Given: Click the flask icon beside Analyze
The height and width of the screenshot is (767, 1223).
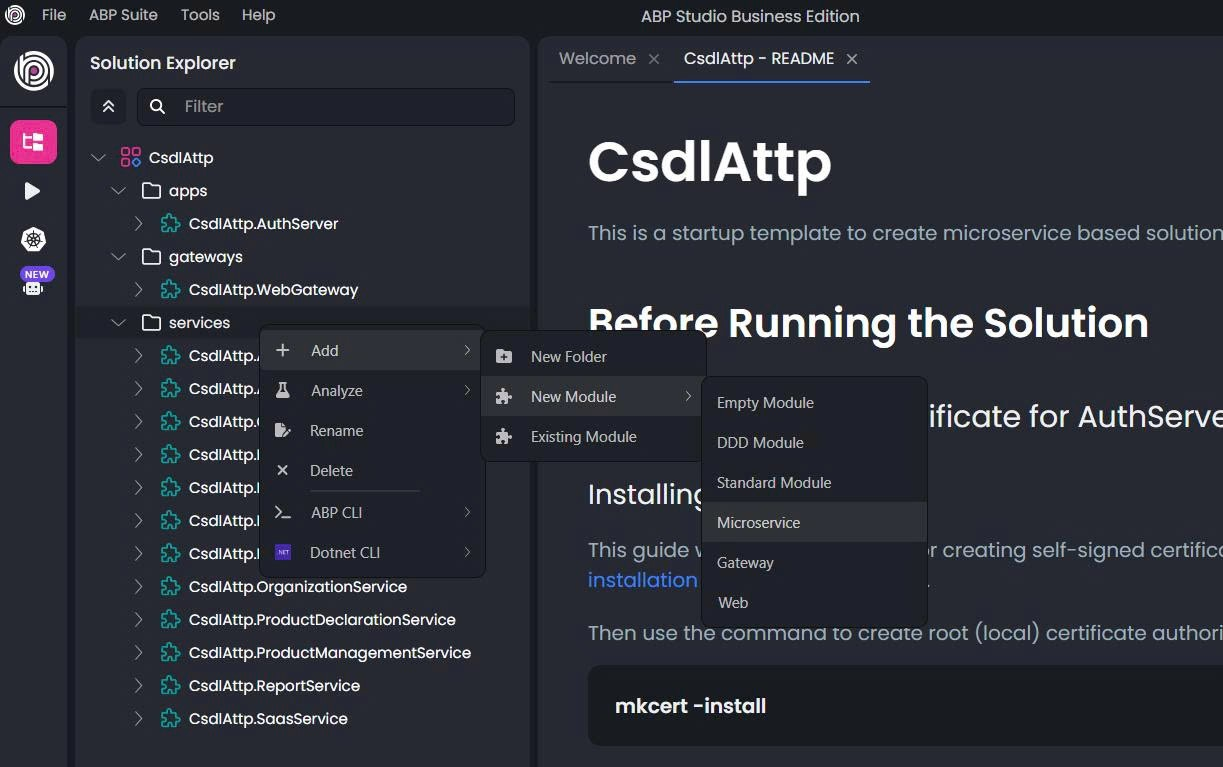Looking at the screenshot, I should (283, 390).
